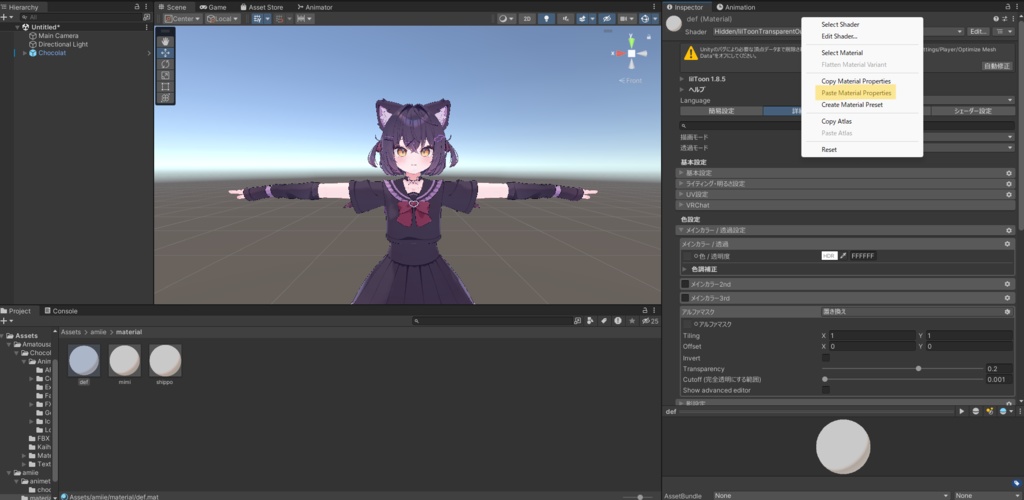The width and height of the screenshot is (1024, 500).
Task: Open the Center pivot dropdown
Action: pos(183,19)
